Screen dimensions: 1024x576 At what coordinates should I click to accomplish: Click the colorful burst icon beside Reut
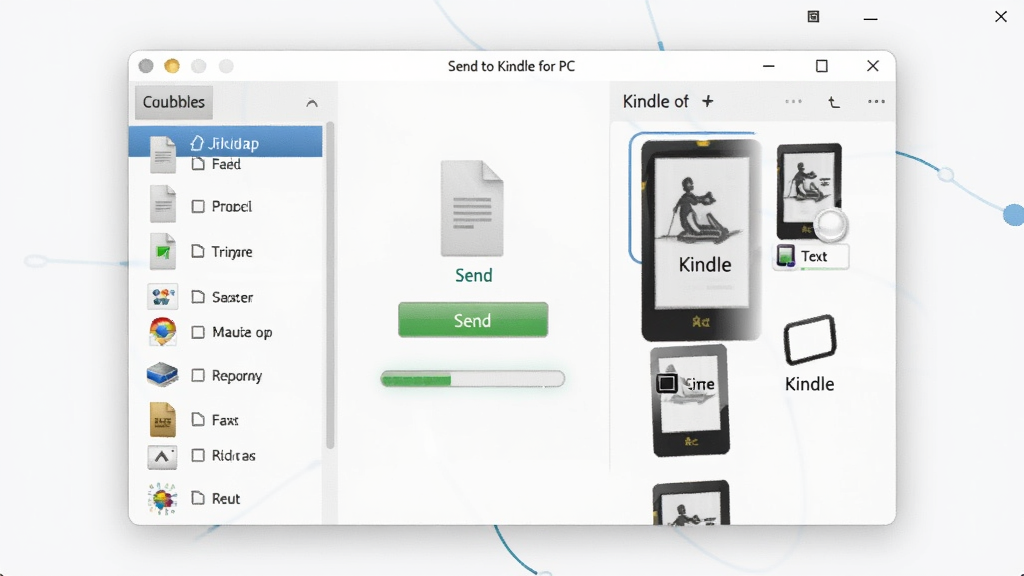[163, 499]
